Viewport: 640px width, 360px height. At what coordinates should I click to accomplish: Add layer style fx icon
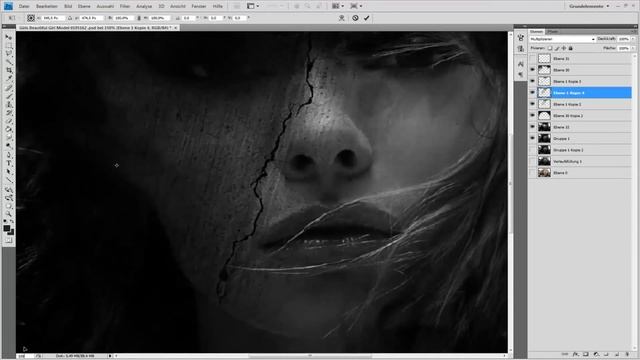tap(575, 354)
